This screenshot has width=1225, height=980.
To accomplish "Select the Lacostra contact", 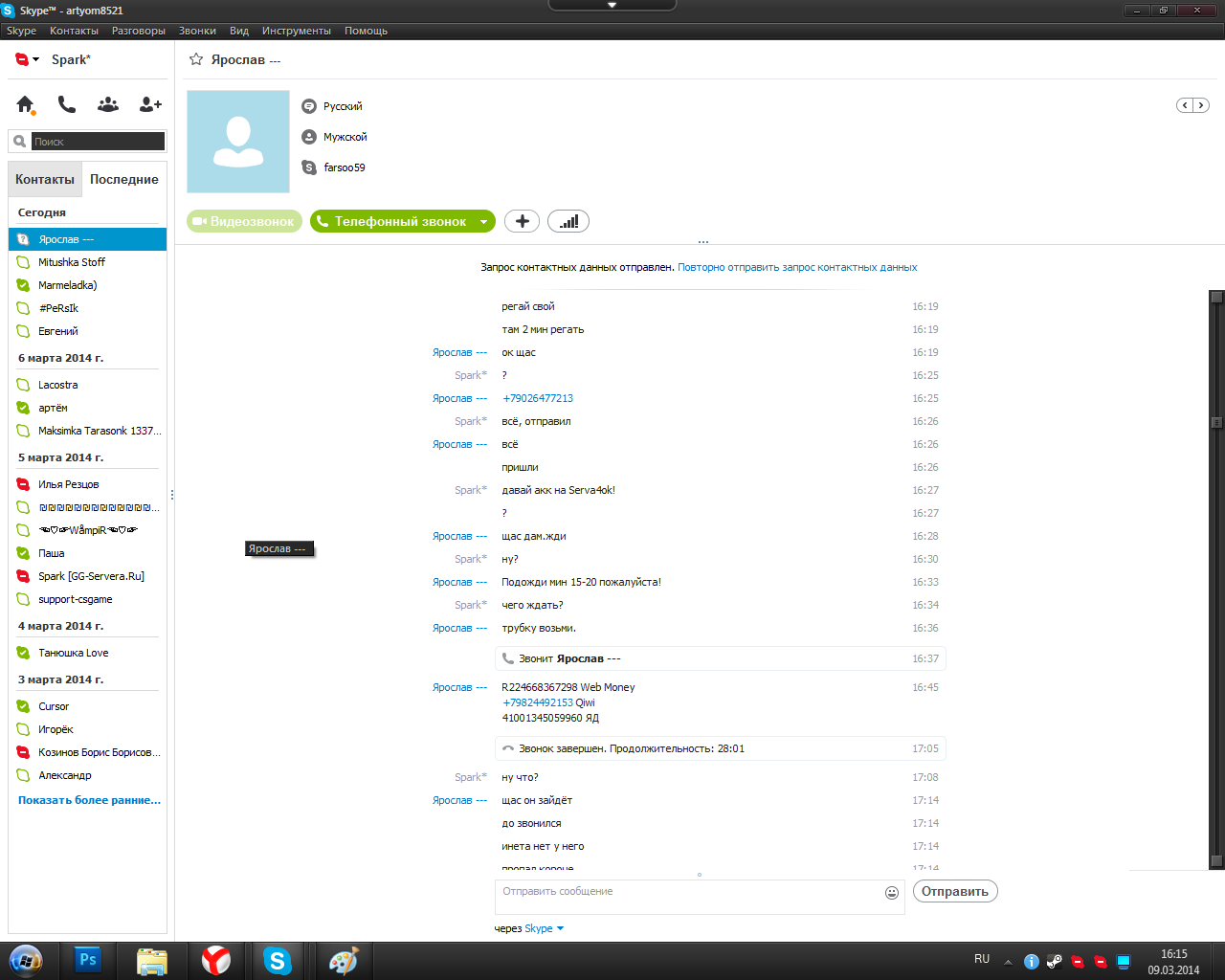I will 87,385.
